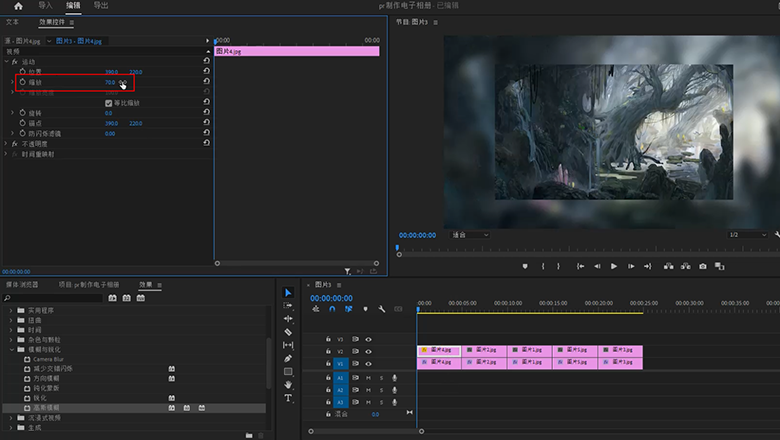Create new custom bin in Effects panel
Image resolution: width=780 pixels, height=440 pixels.
[249, 436]
